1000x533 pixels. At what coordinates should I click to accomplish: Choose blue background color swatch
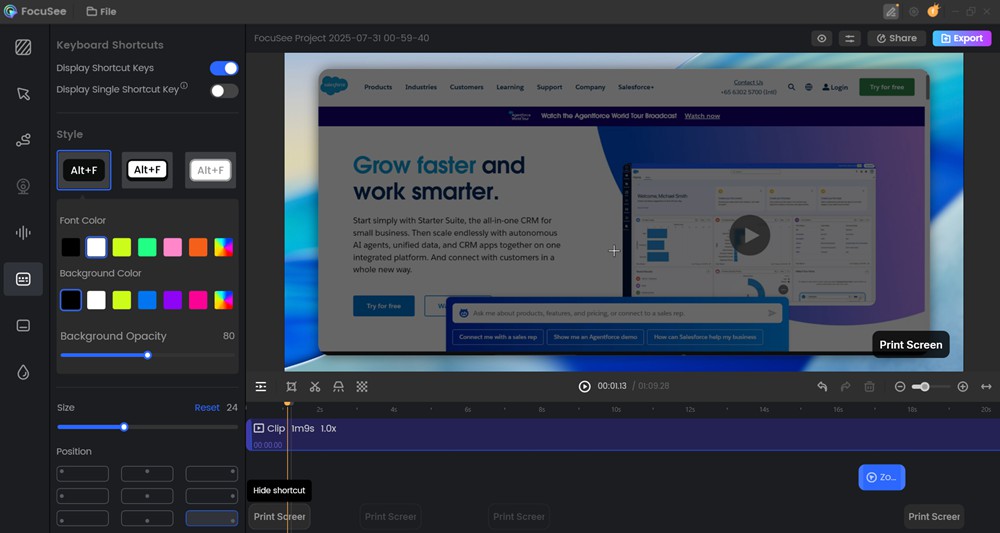pos(147,300)
